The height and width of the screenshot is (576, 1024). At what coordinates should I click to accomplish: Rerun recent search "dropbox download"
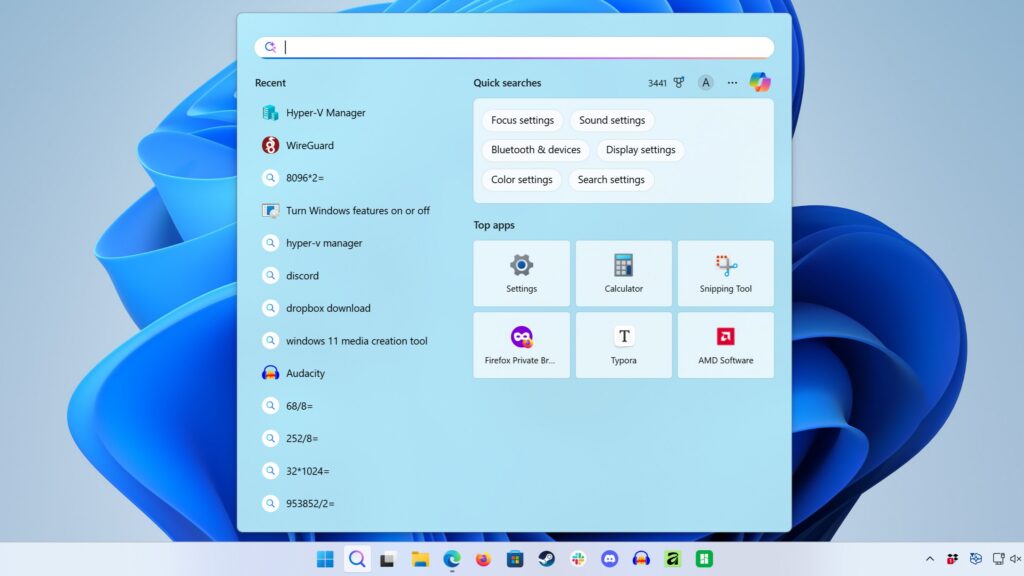[328, 308]
